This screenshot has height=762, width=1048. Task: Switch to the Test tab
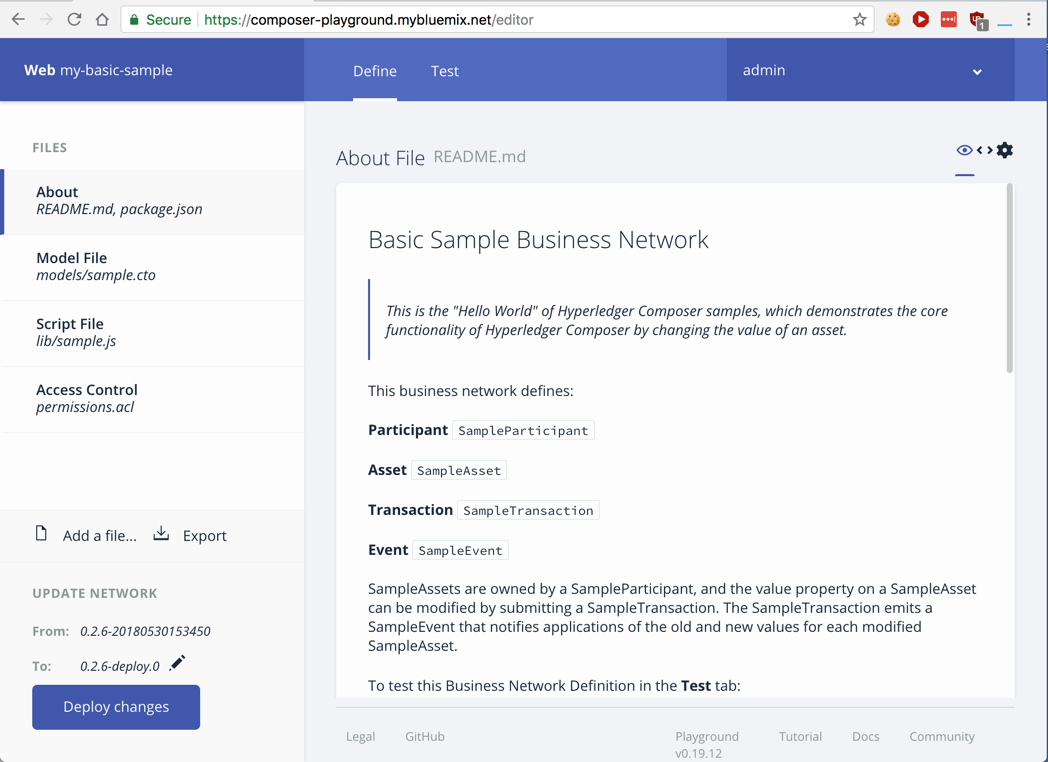point(445,71)
